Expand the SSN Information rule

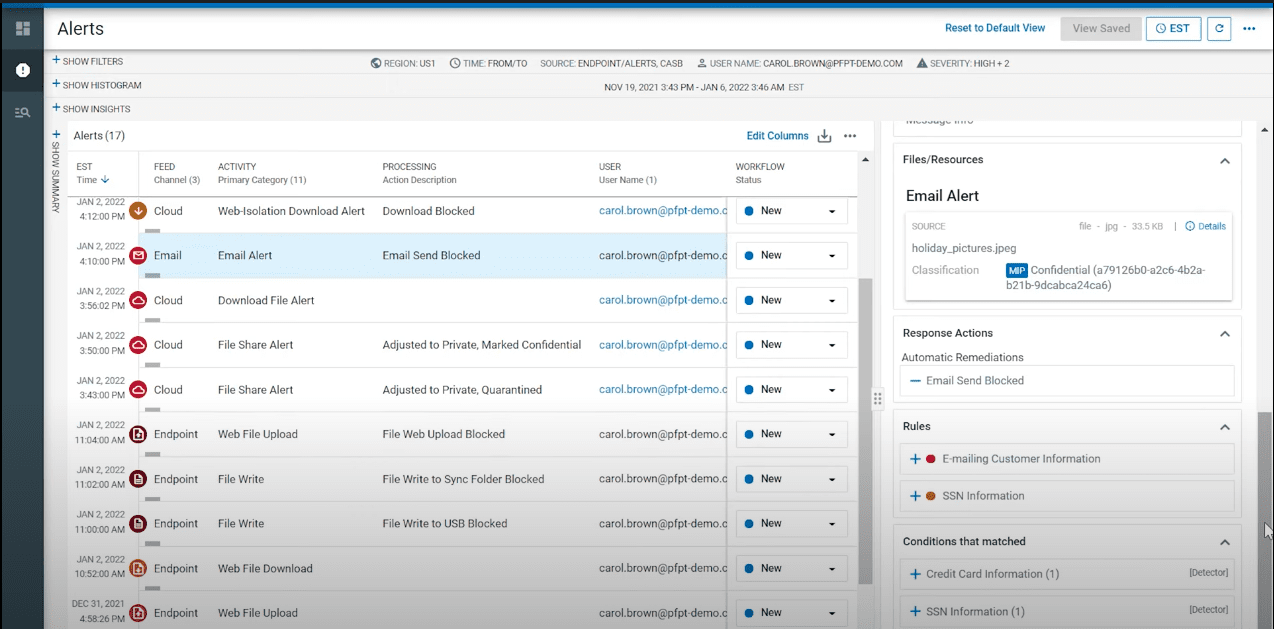click(x=913, y=495)
